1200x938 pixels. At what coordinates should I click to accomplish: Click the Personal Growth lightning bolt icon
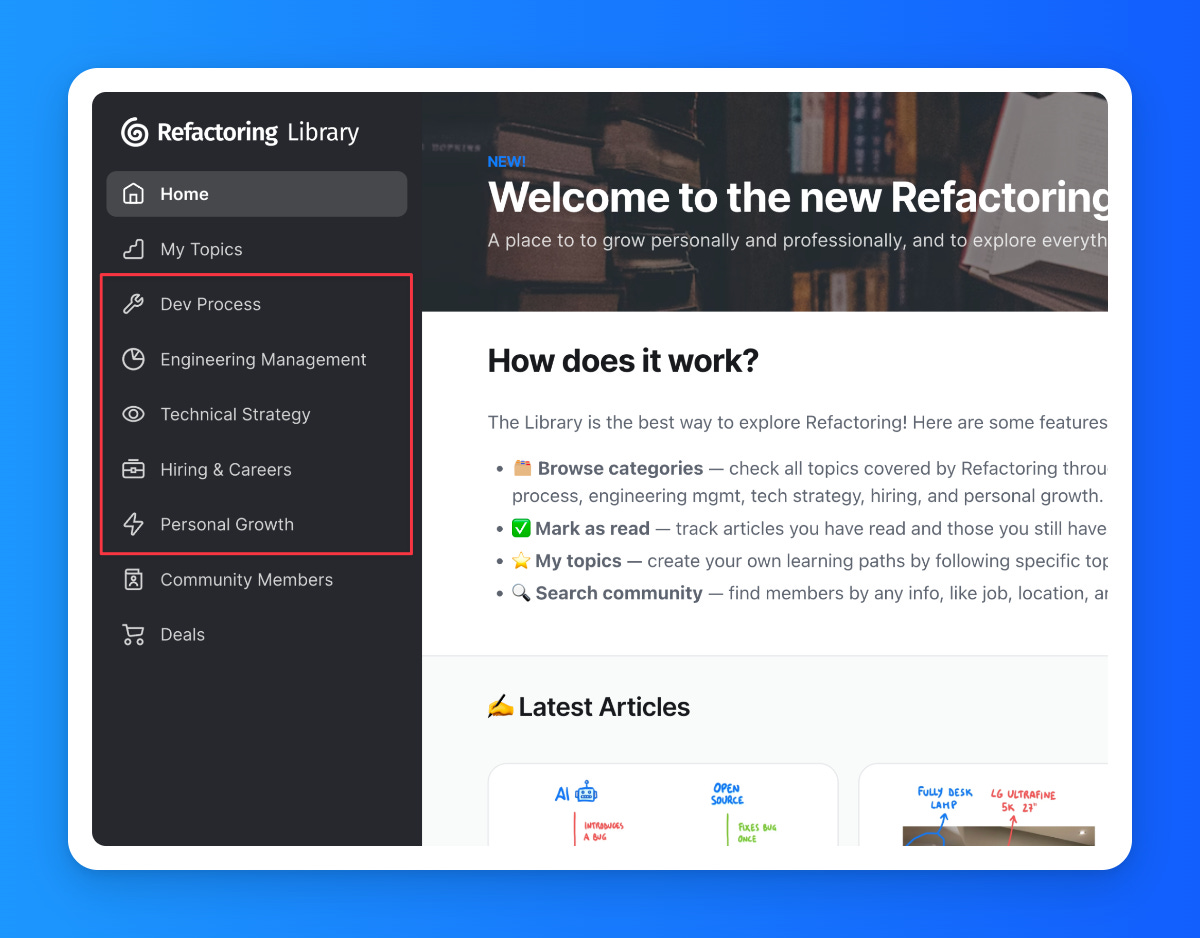(x=133, y=524)
